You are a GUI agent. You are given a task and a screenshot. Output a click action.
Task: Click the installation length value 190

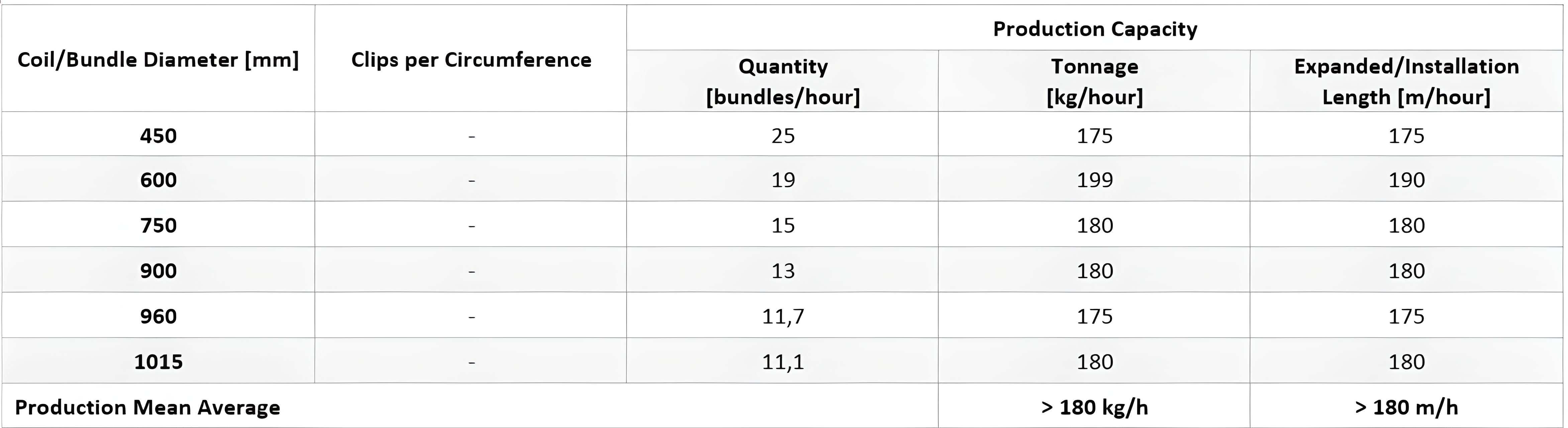tap(1406, 180)
